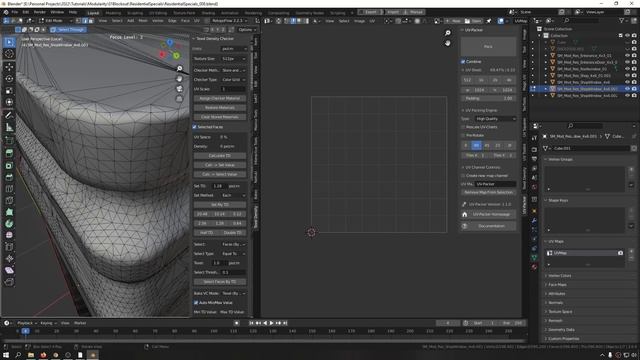Open the Texture Size dropdown
The width and height of the screenshot is (640, 360).
233,59
